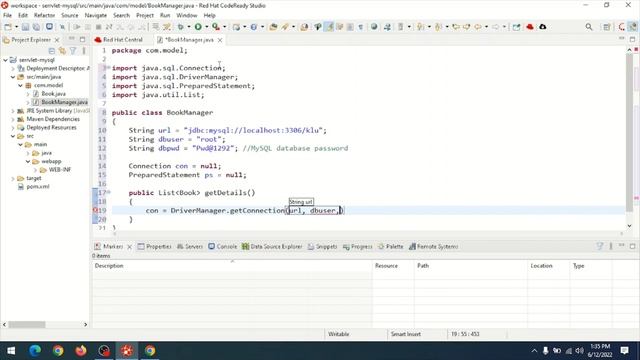640x360 pixels.
Task: Click the New file wizard icon
Action: tap(8, 27)
